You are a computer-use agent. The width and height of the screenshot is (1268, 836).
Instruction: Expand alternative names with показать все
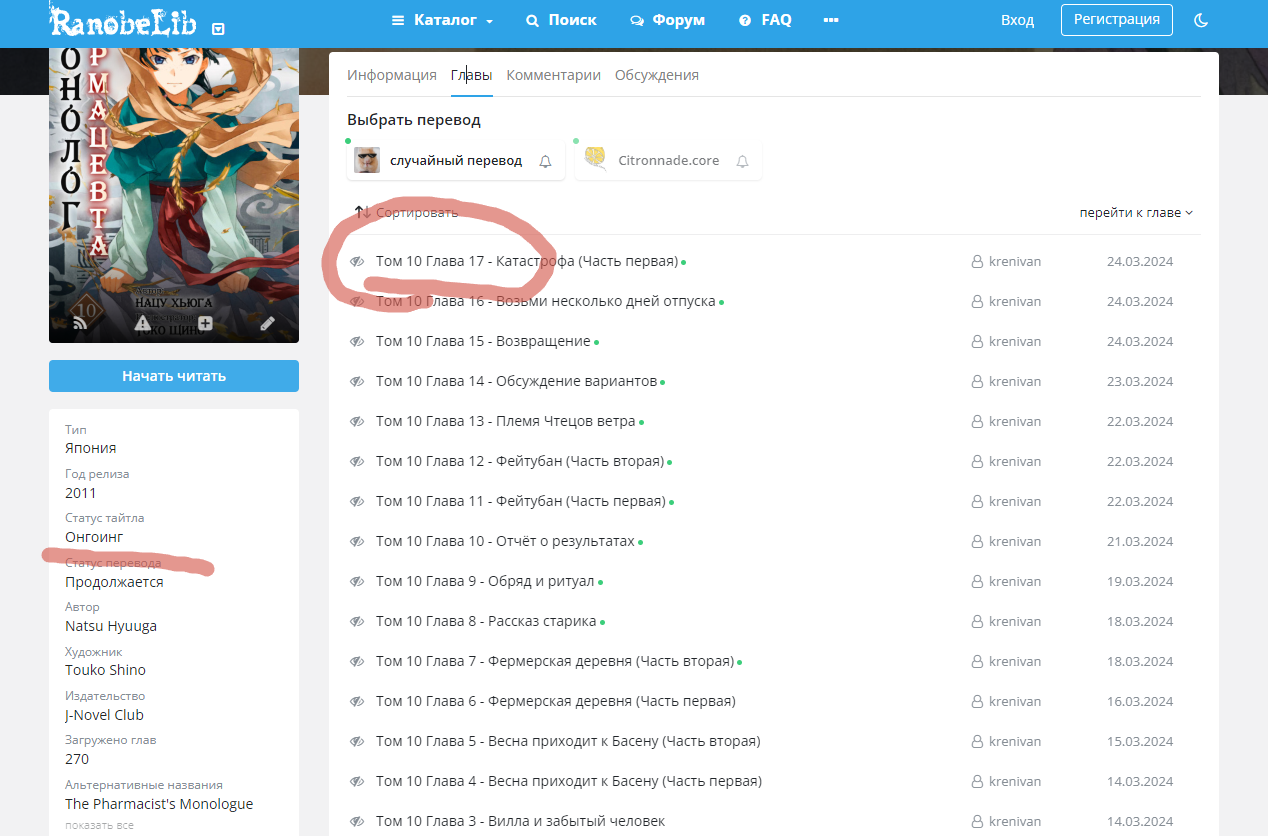coord(99,825)
